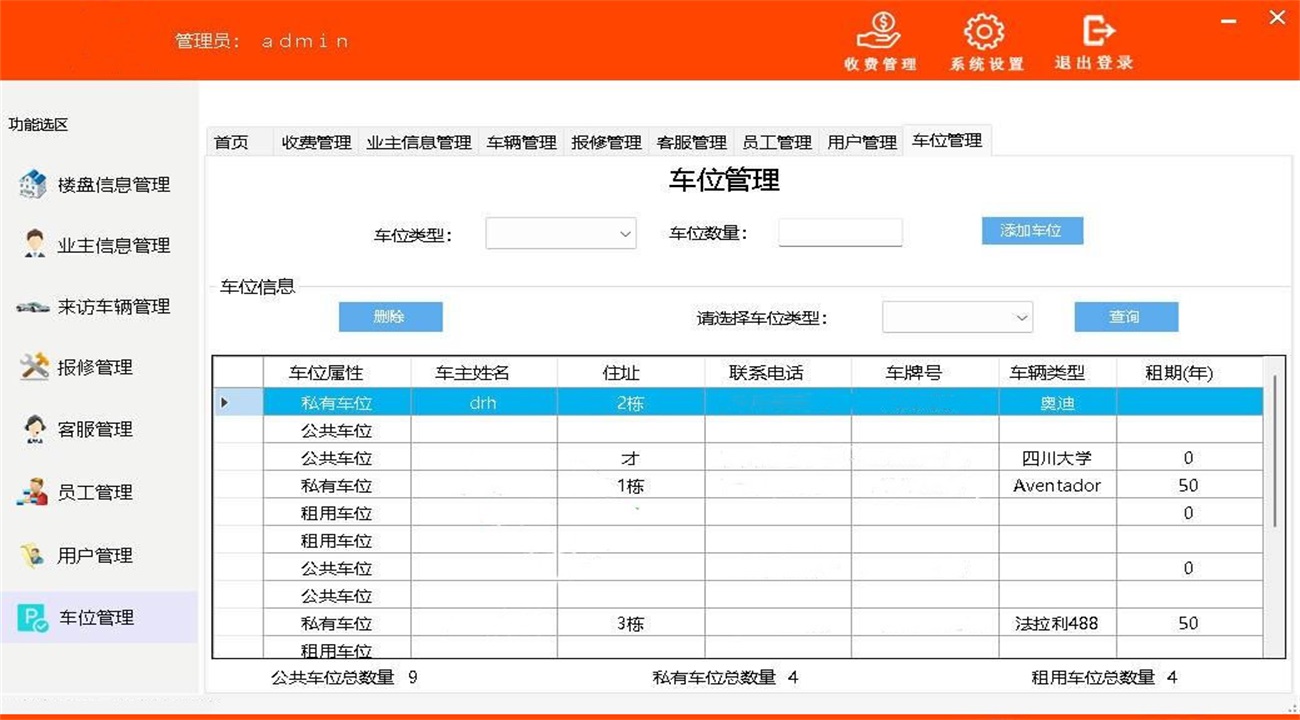Click the 车位管理 parking icon in sidebar
This screenshot has height=720, width=1300.
click(x=32, y=618)
